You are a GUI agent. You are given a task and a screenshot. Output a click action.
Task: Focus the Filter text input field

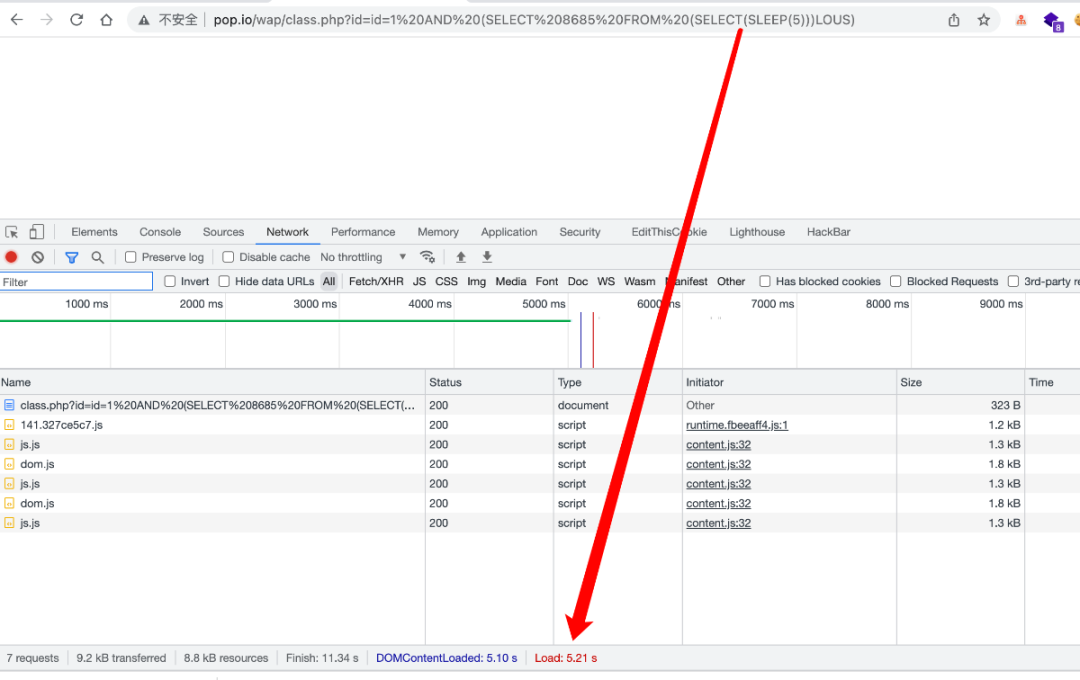tap(76, 282)
